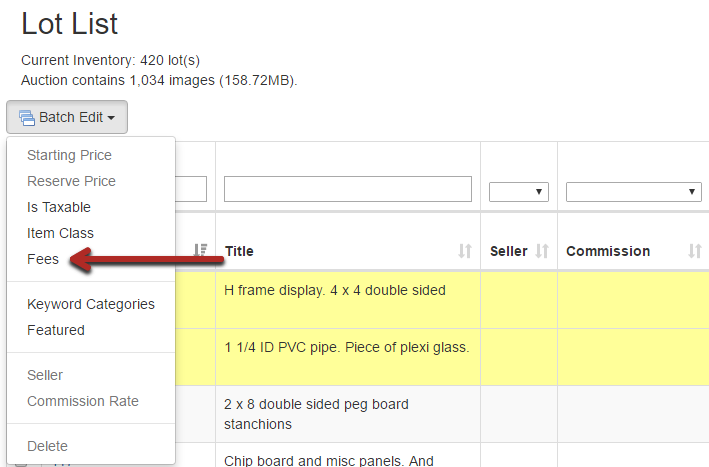Image resolution: width=709 pixels, height=467 pixels.
Task: Choose Is Taxable in the menu
Action: tap(59, 207)
